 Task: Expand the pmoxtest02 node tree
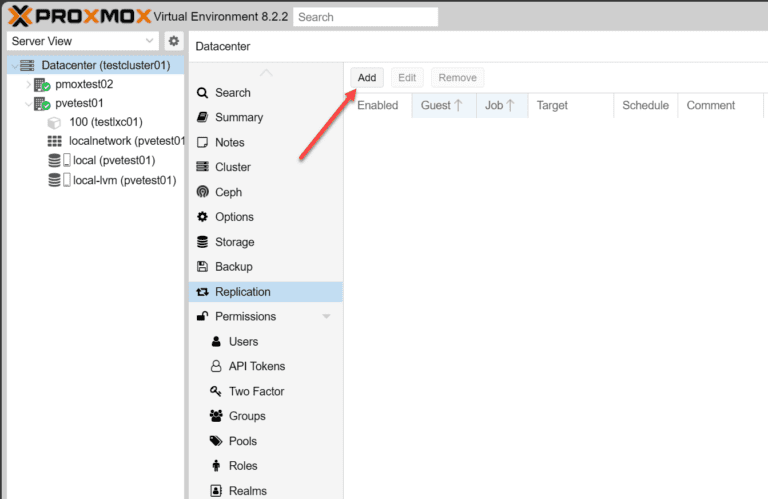click(x=28, y=84)
